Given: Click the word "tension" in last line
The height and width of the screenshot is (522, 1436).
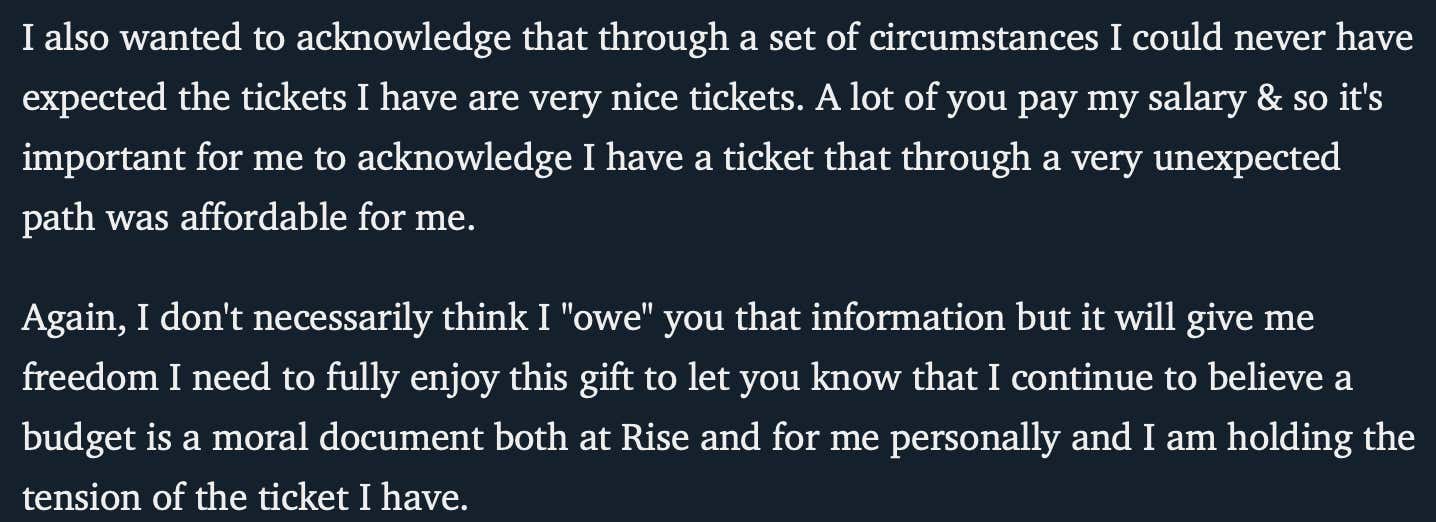Looking at the screenshot, I should 78,498.
